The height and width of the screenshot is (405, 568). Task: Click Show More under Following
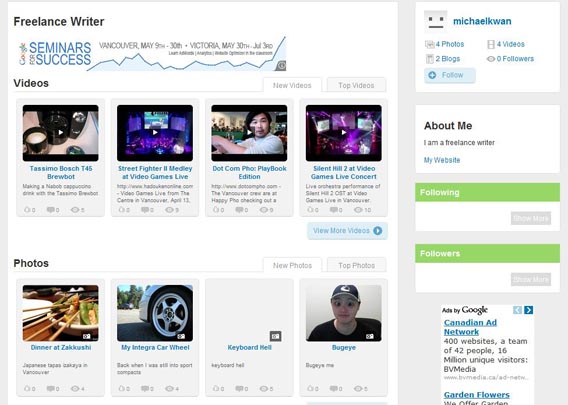(x=531, y=218)
